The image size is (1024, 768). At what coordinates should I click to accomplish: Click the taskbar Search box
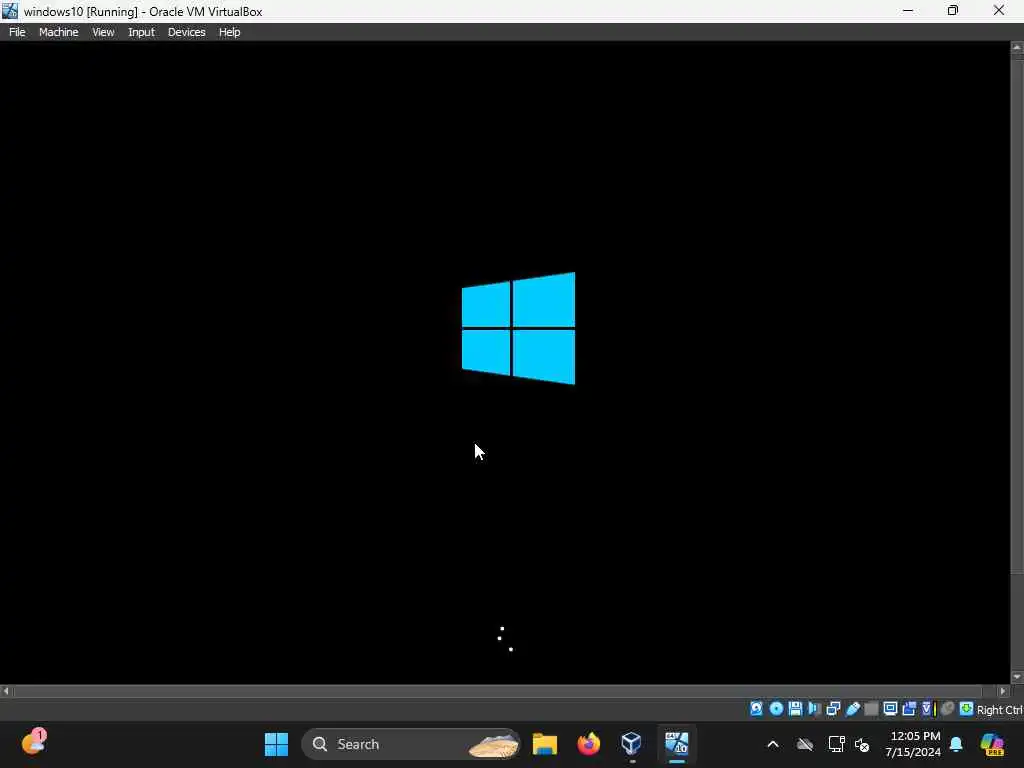click(x=411, y=744)
